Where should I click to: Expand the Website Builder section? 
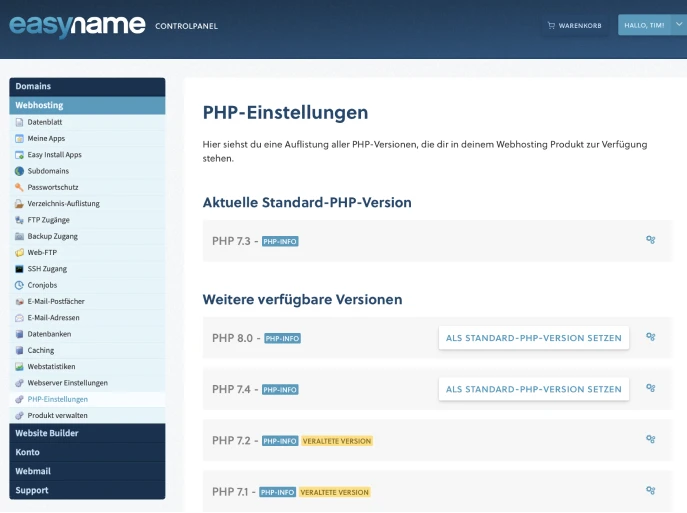click(87, 433)
